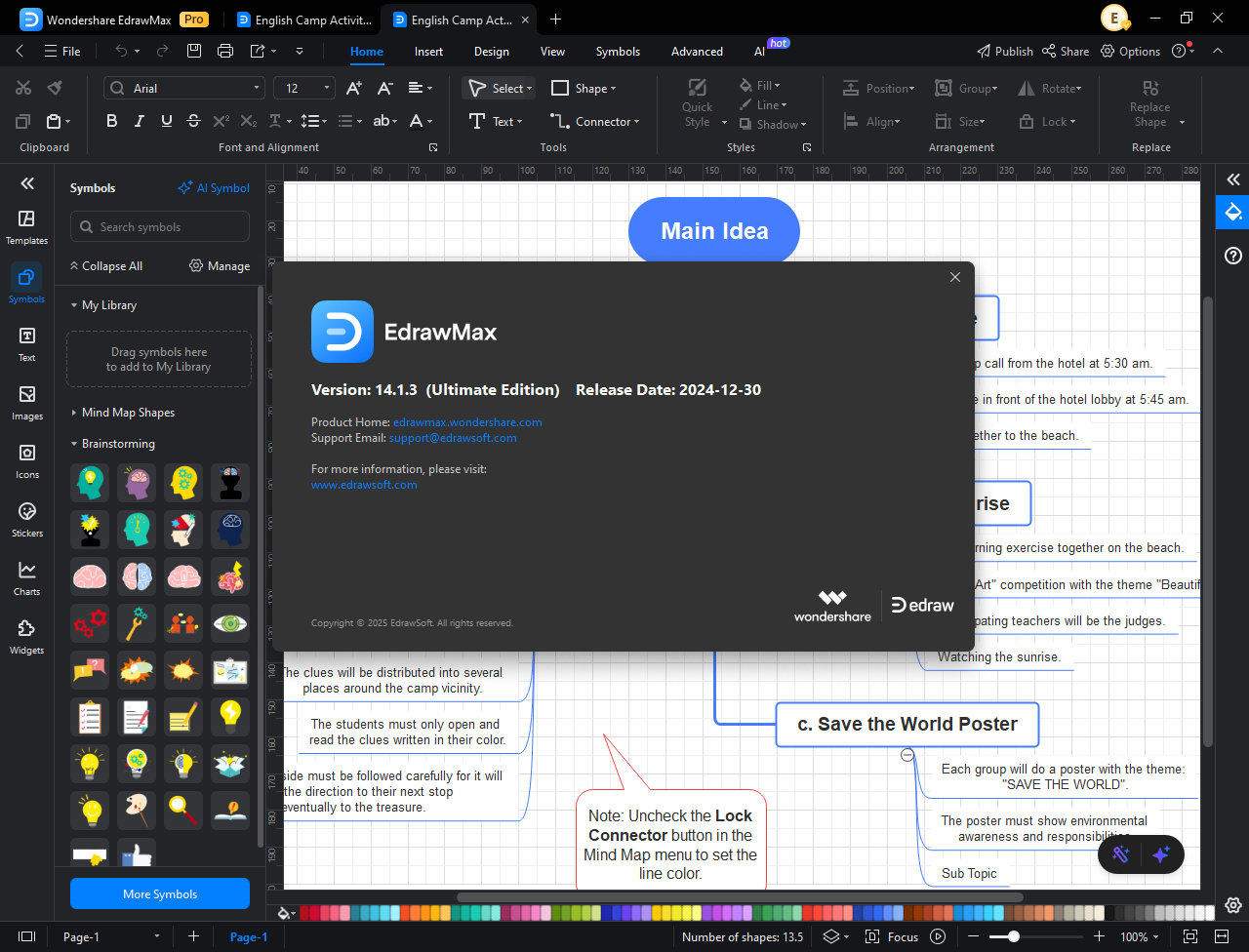Click the Redo arrow
The image size is (1249, 952).
click(162, 51)
